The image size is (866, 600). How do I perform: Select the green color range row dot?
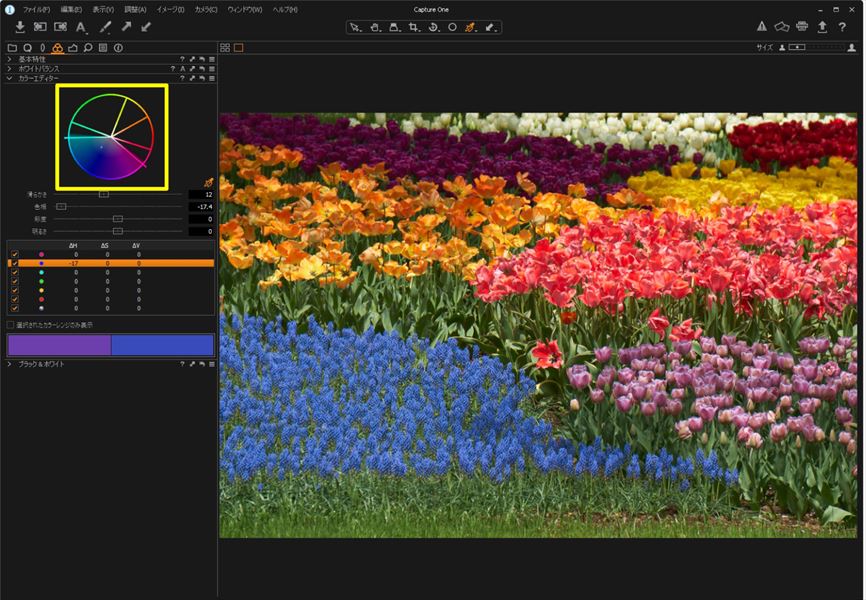(41, 282)
